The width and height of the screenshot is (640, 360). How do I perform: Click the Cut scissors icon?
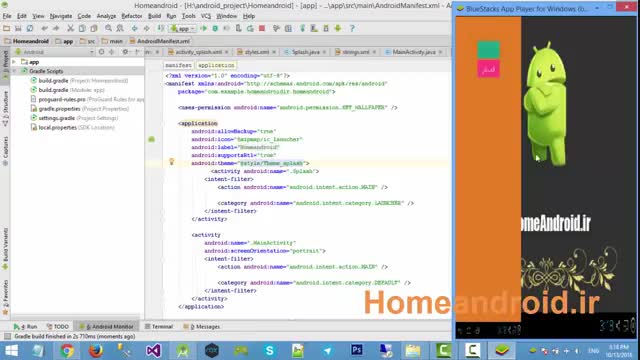point(70,29)
